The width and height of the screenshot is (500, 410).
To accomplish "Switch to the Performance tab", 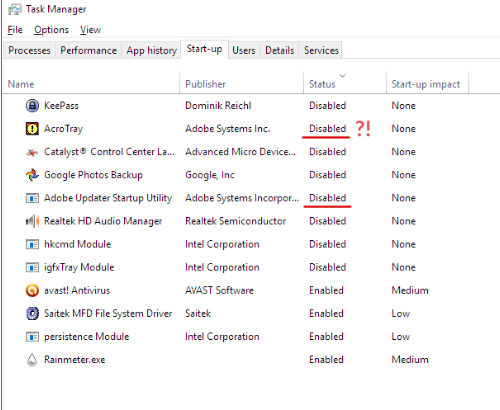I will click(88, 50).
